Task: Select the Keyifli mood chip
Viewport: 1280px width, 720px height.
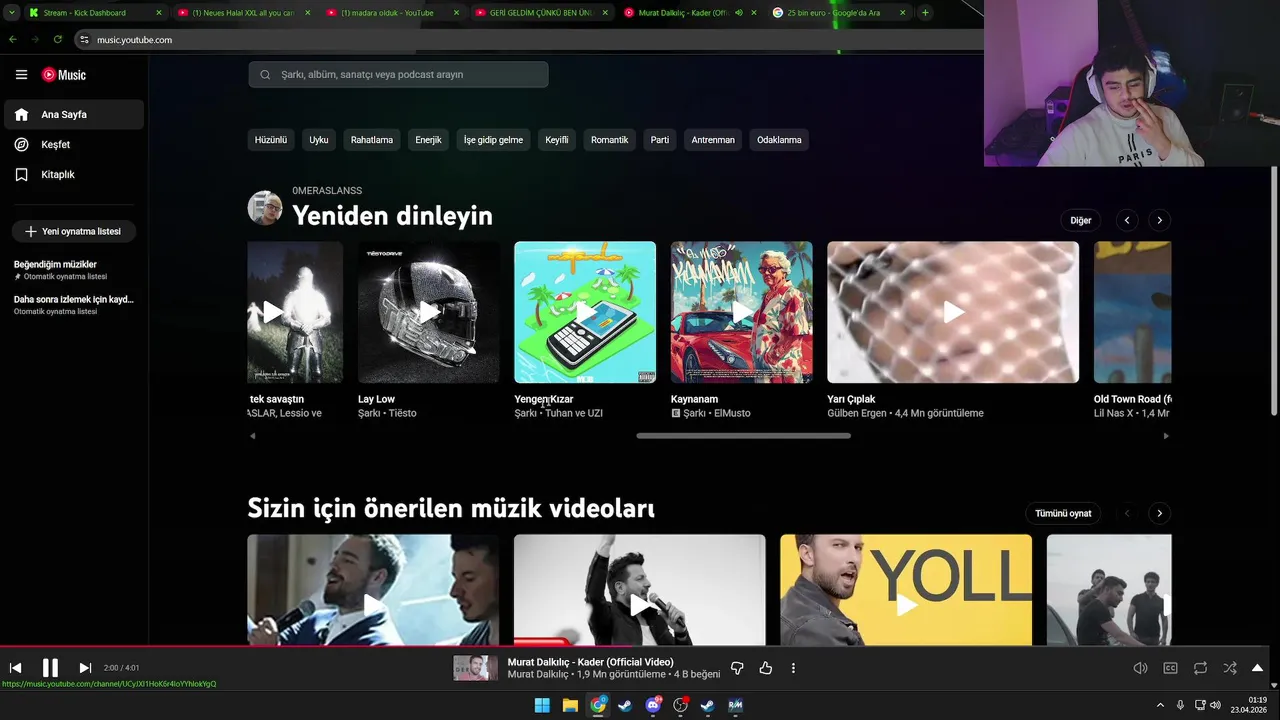Action: coord(557,140)
